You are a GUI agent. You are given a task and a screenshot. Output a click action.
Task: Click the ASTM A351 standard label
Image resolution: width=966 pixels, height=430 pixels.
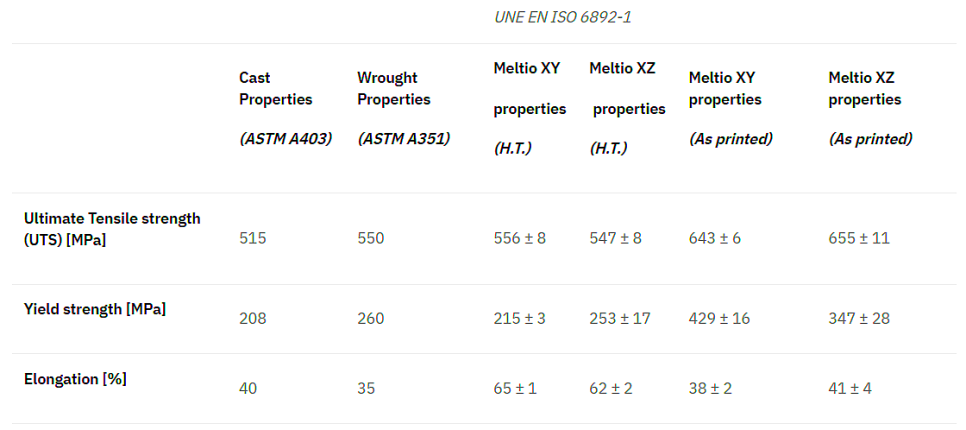[403, 139]
